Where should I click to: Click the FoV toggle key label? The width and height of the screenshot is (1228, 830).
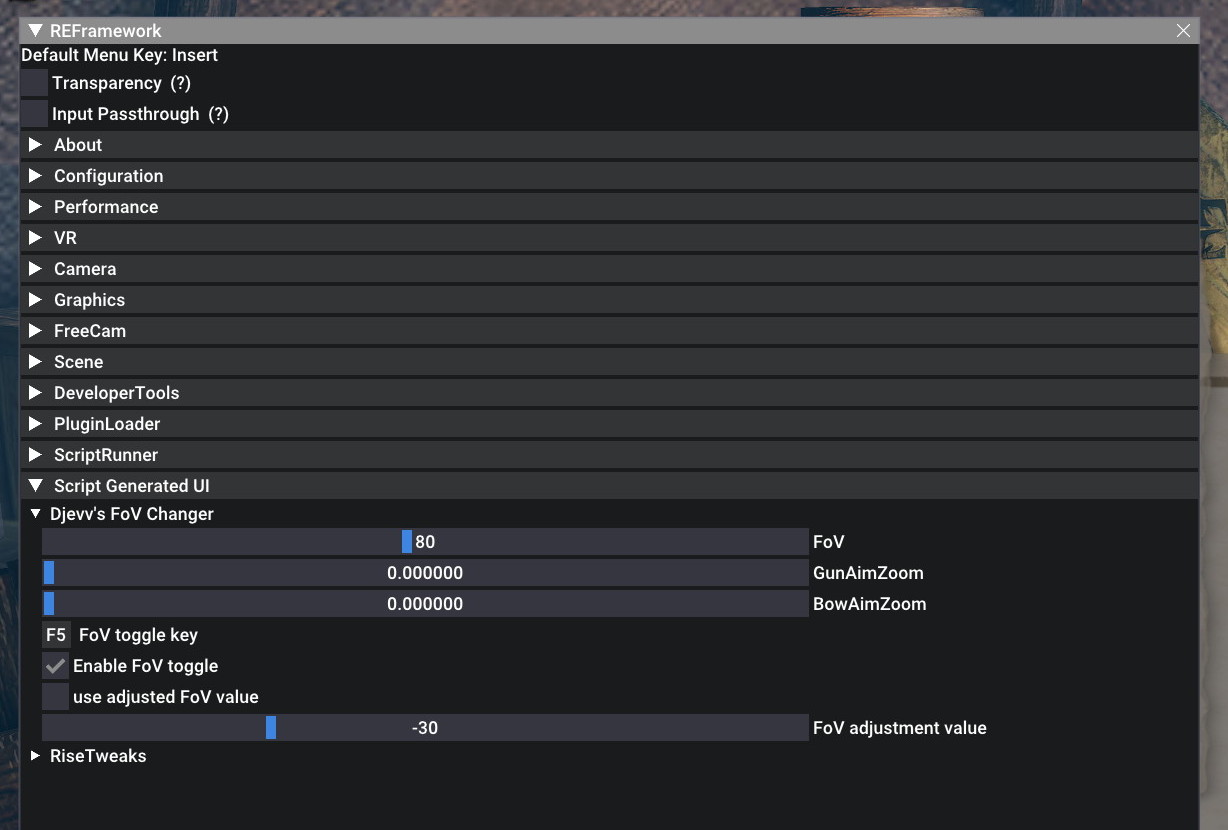pos(138,635)
